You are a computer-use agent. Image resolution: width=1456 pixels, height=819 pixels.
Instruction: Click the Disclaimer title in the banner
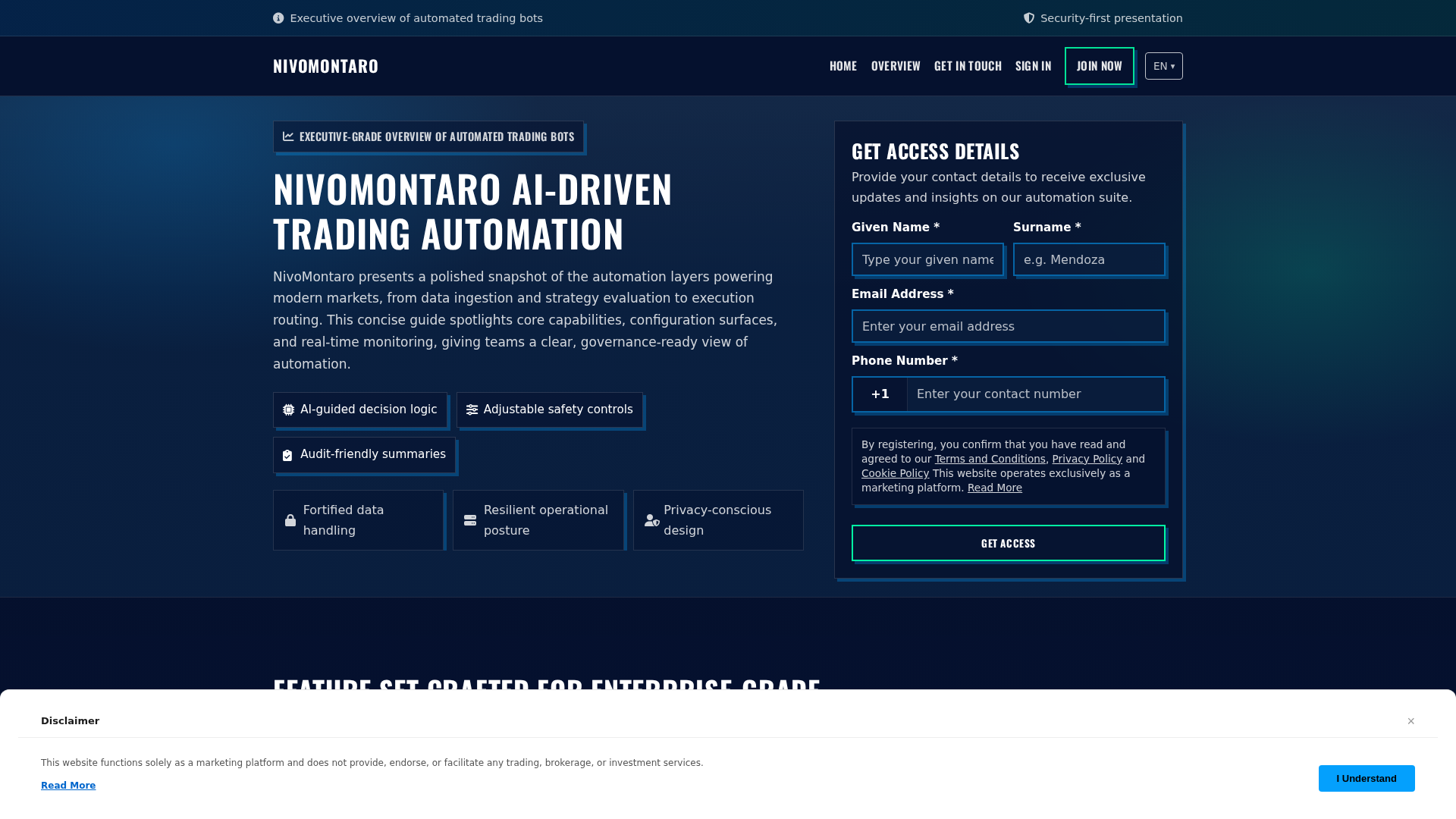point(70,721)
